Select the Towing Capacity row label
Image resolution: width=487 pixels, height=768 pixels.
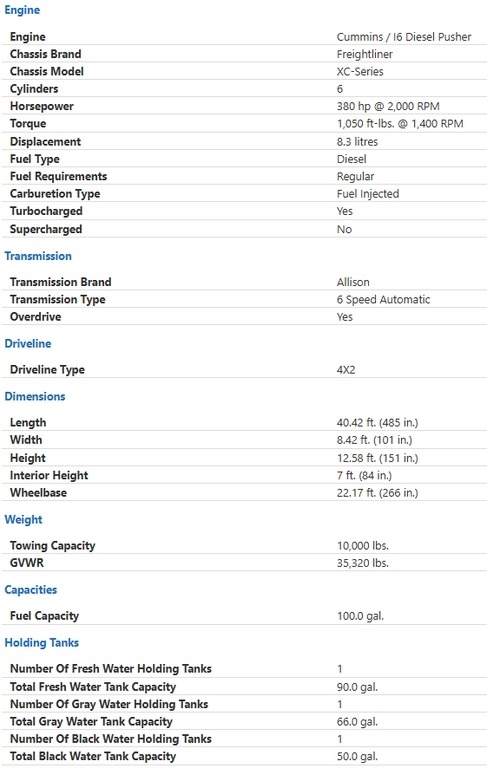(x=52, y=546)
